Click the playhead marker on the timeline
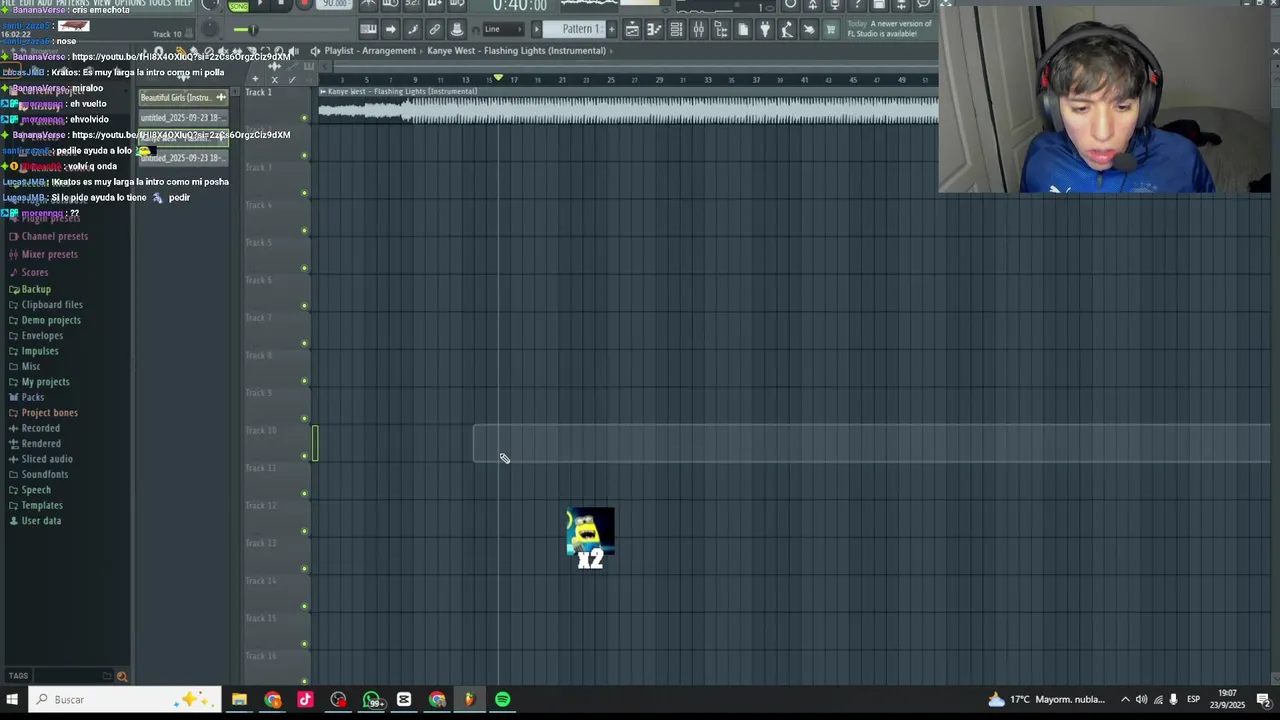This screenshot has width=1280, height=720. tap(498, 78)
